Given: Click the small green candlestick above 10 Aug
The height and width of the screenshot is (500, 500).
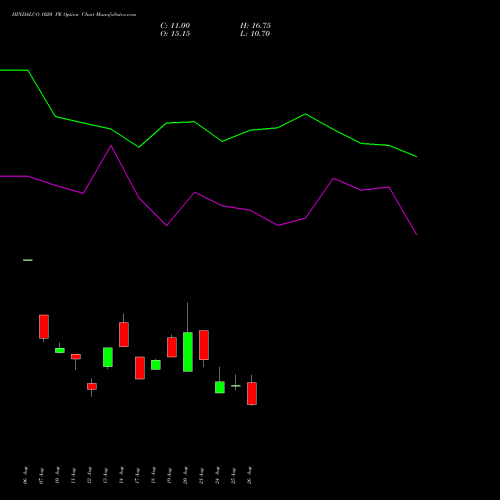Looking at the screenshot, I should (60, 350).
